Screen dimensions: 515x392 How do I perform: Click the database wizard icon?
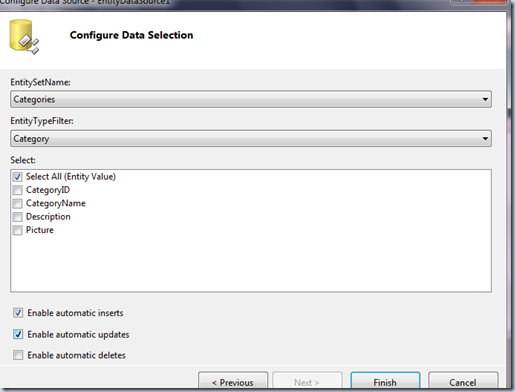tap(24, 36)
